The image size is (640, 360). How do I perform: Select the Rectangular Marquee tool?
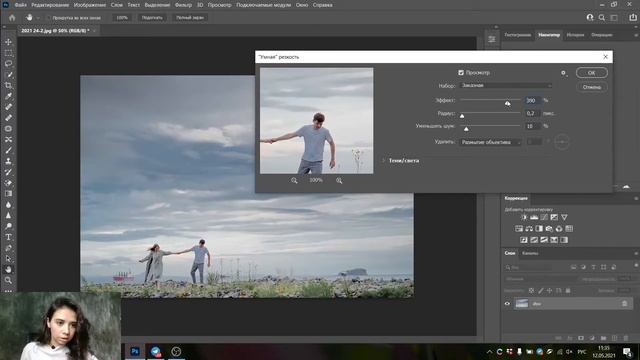coord(8,53)
